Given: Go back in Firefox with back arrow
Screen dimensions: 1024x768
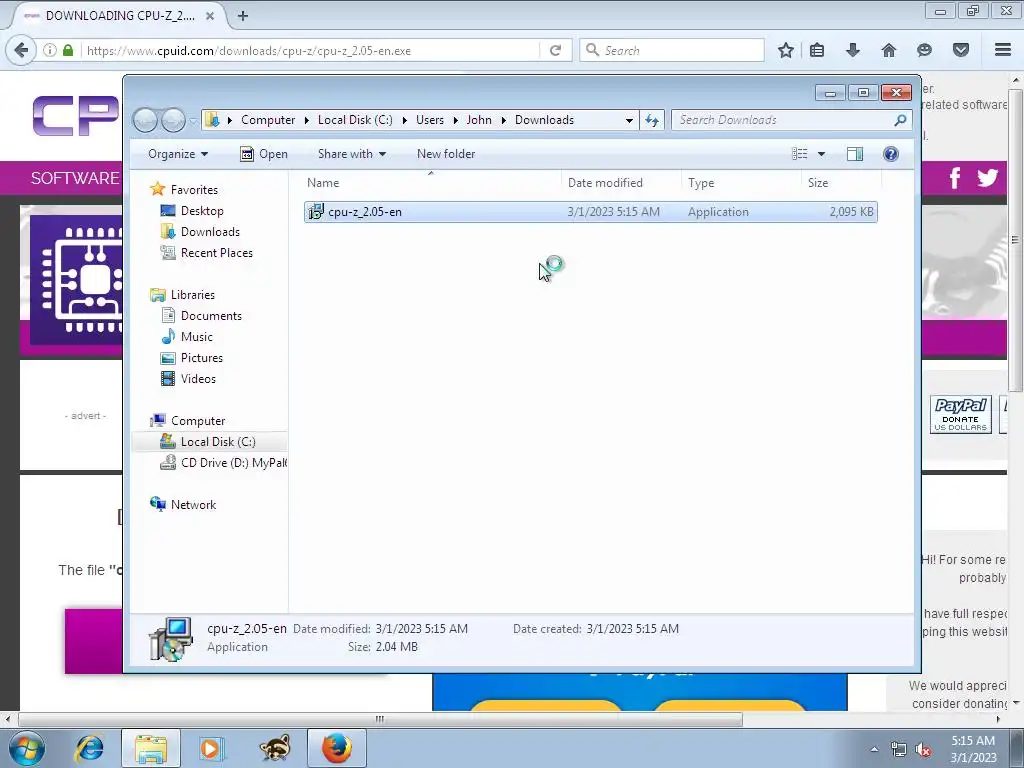Looking at the screenshot, I should pyautogui.click(x=21, y=50).
